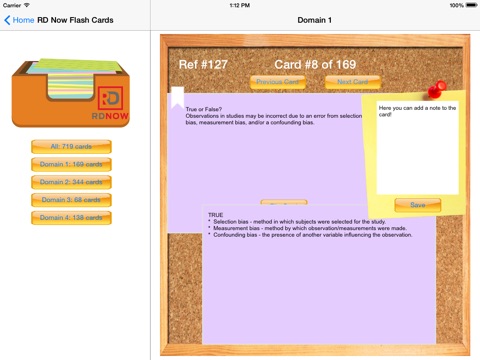Click the red RD square emblem
The height and width of the screenshot is (360, 480).
click(110, 98)
